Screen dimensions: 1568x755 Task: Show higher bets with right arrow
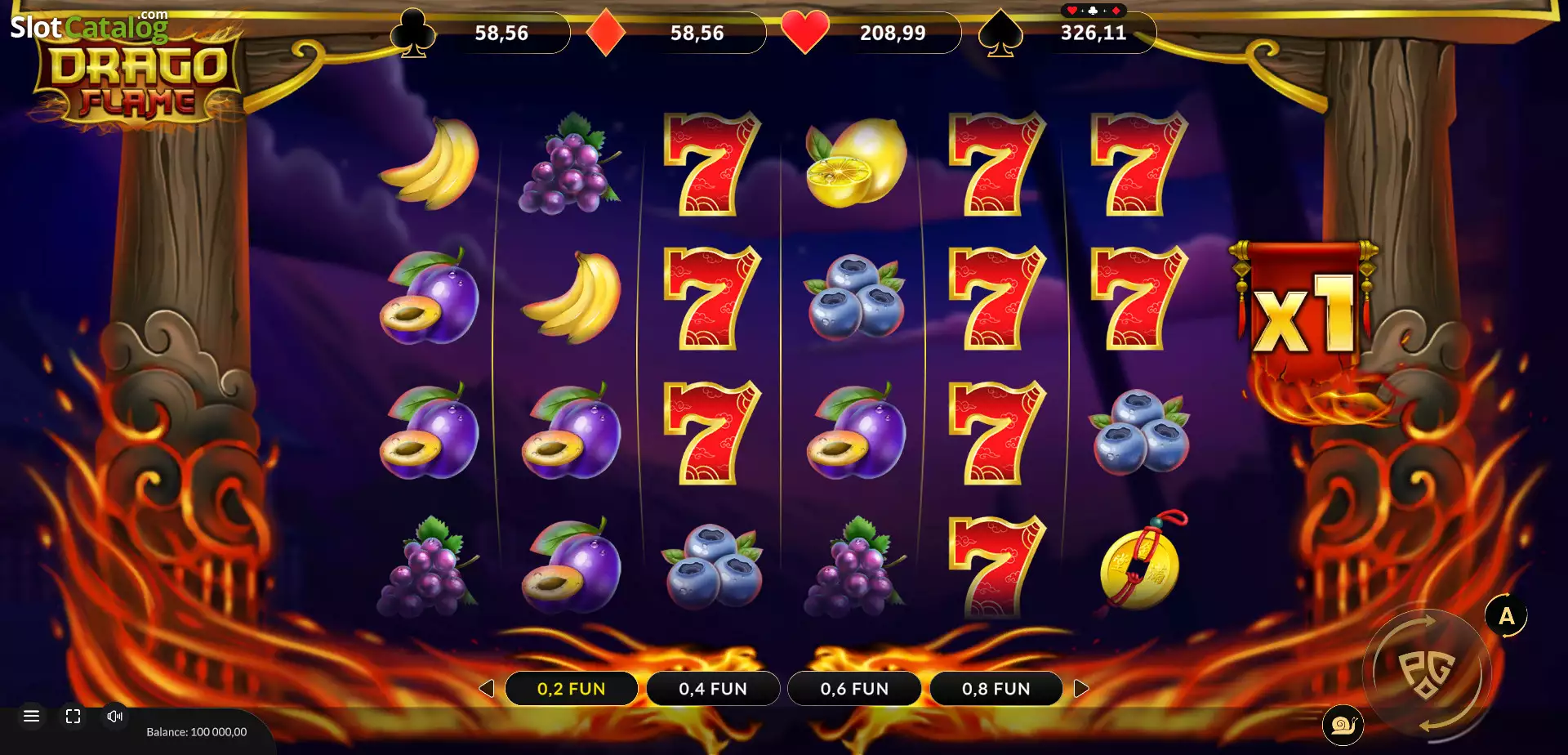pos(1081,689)
